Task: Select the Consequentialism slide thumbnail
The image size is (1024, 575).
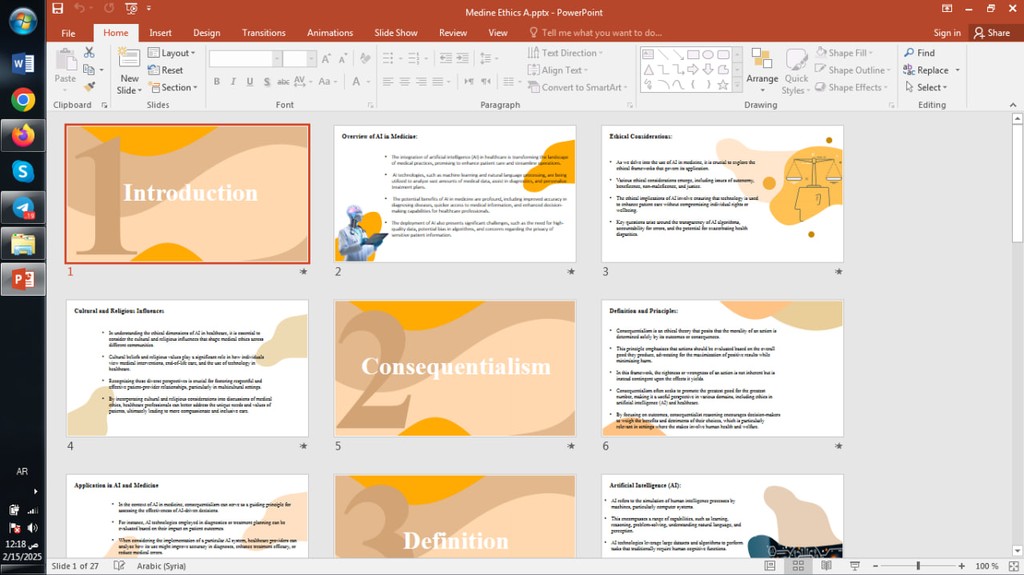Action: coord(455,369)
